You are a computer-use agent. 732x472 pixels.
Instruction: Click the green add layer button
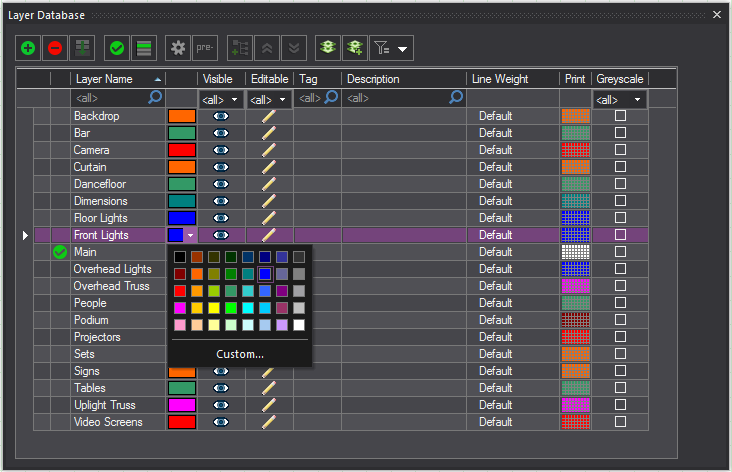pyautogui.click(x=28, y=48)
